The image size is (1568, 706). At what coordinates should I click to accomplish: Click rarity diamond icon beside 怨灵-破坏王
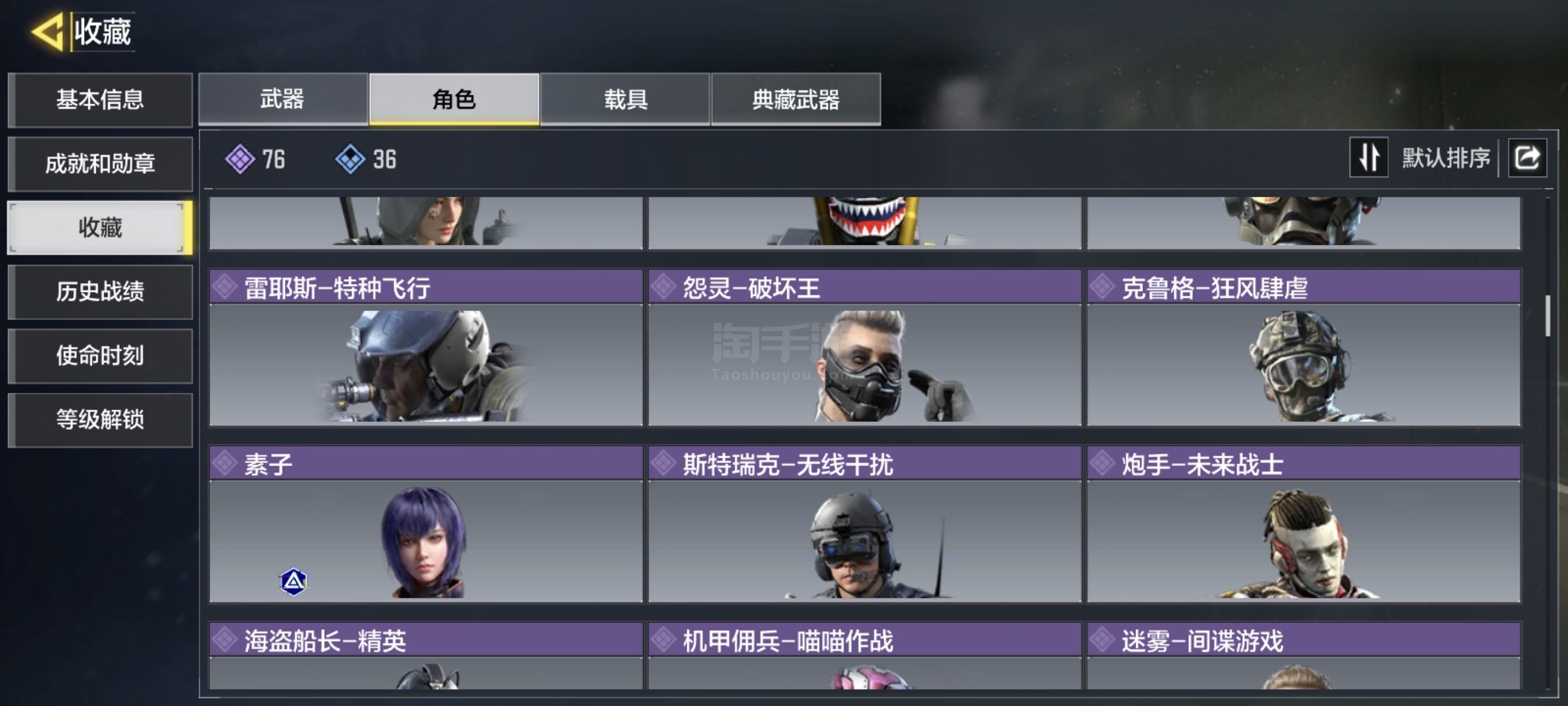pos(664,287)
